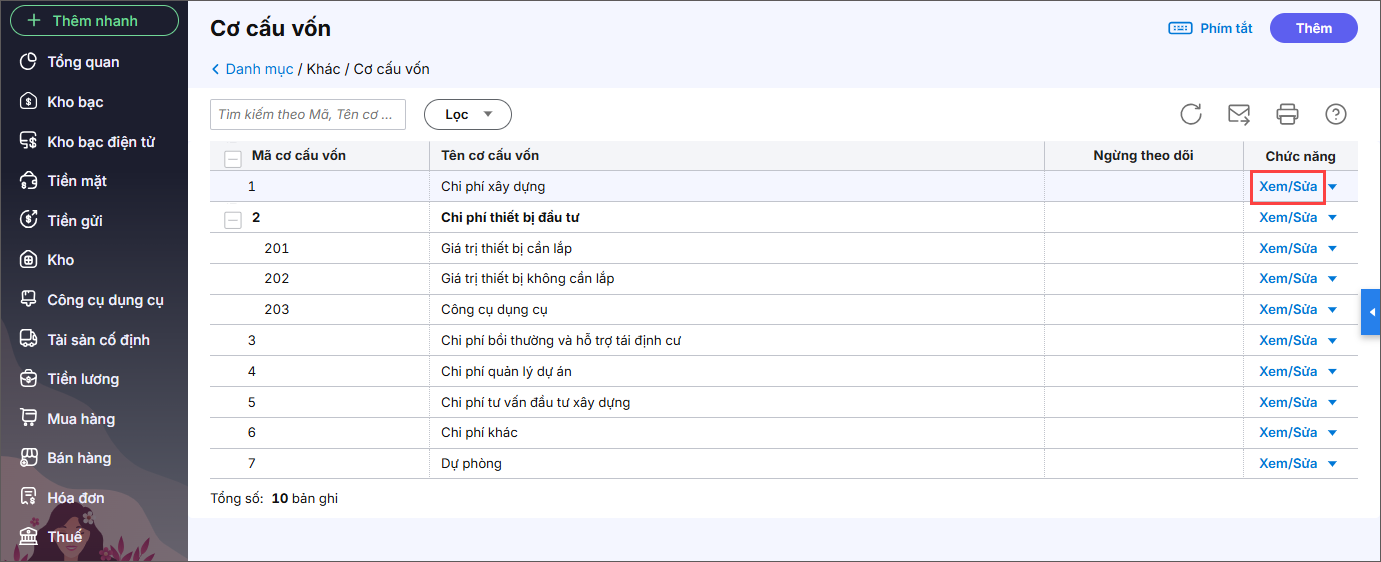Viewport: 1381px width, 562px height.
Task: Click the send email icon
Action: point(1239,114)
